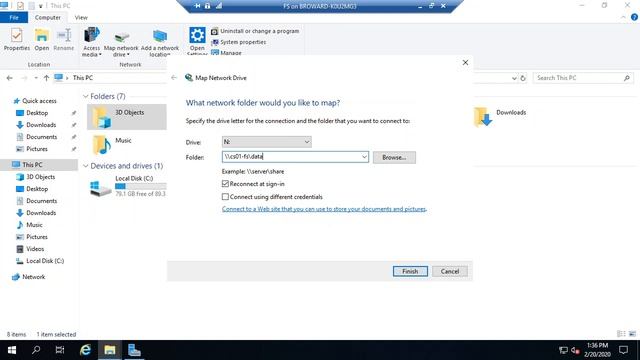Open the File tab
The height and width of the screenshot is (360, 640).
pos(14,18)
